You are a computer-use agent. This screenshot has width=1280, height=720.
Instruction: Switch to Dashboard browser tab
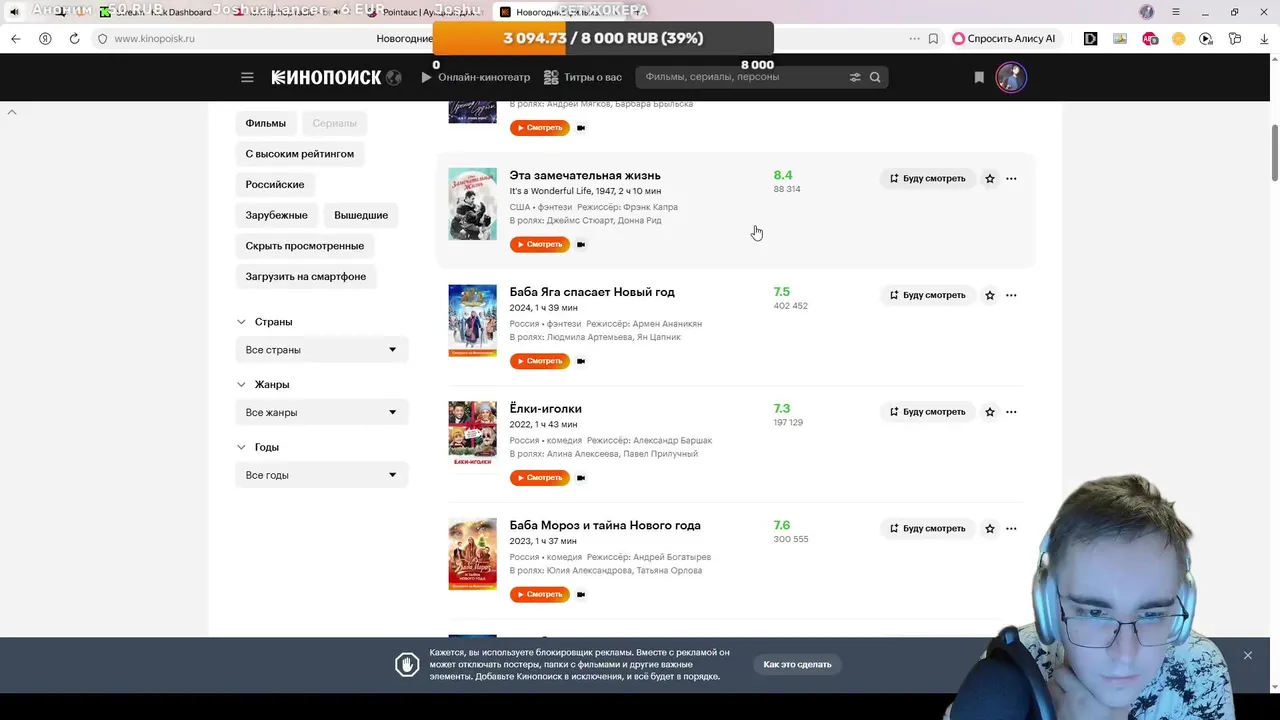(160, 12)
